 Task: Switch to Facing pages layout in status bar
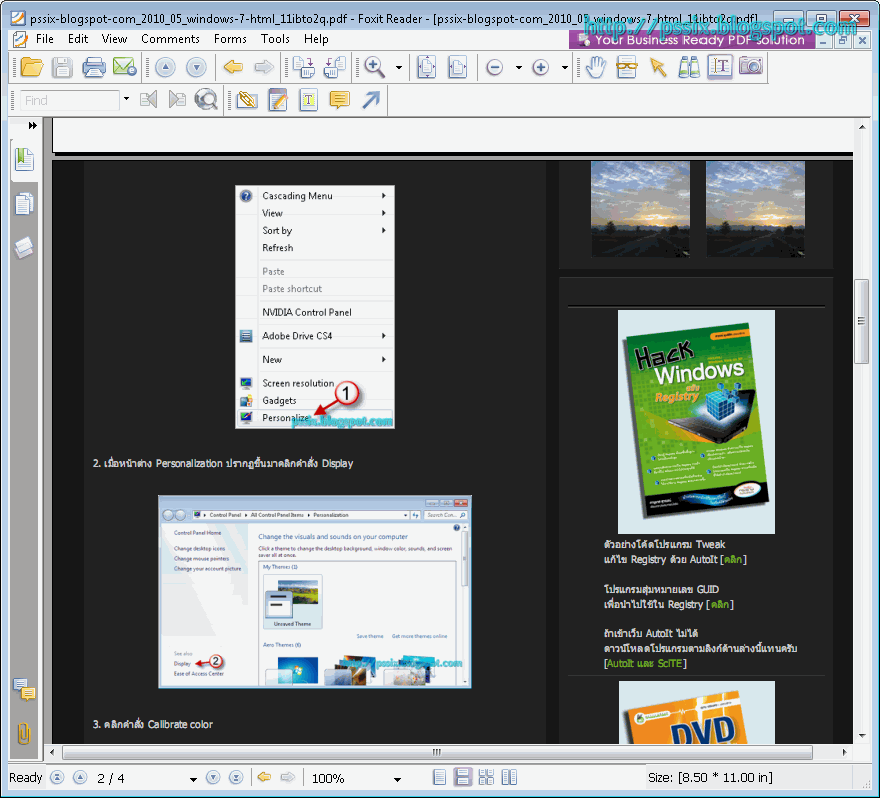pos(509,777)
